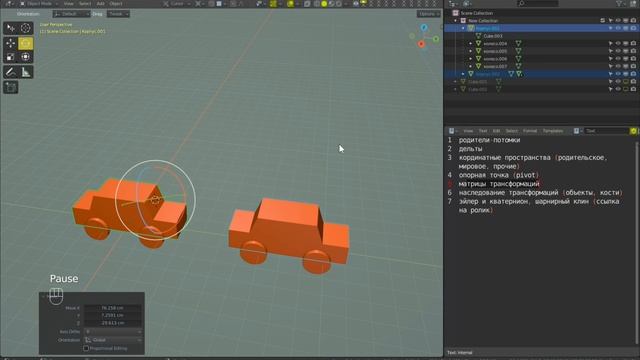Select the 3D Cursor tool
640x360 pixels.
click(x=25, y=28)
